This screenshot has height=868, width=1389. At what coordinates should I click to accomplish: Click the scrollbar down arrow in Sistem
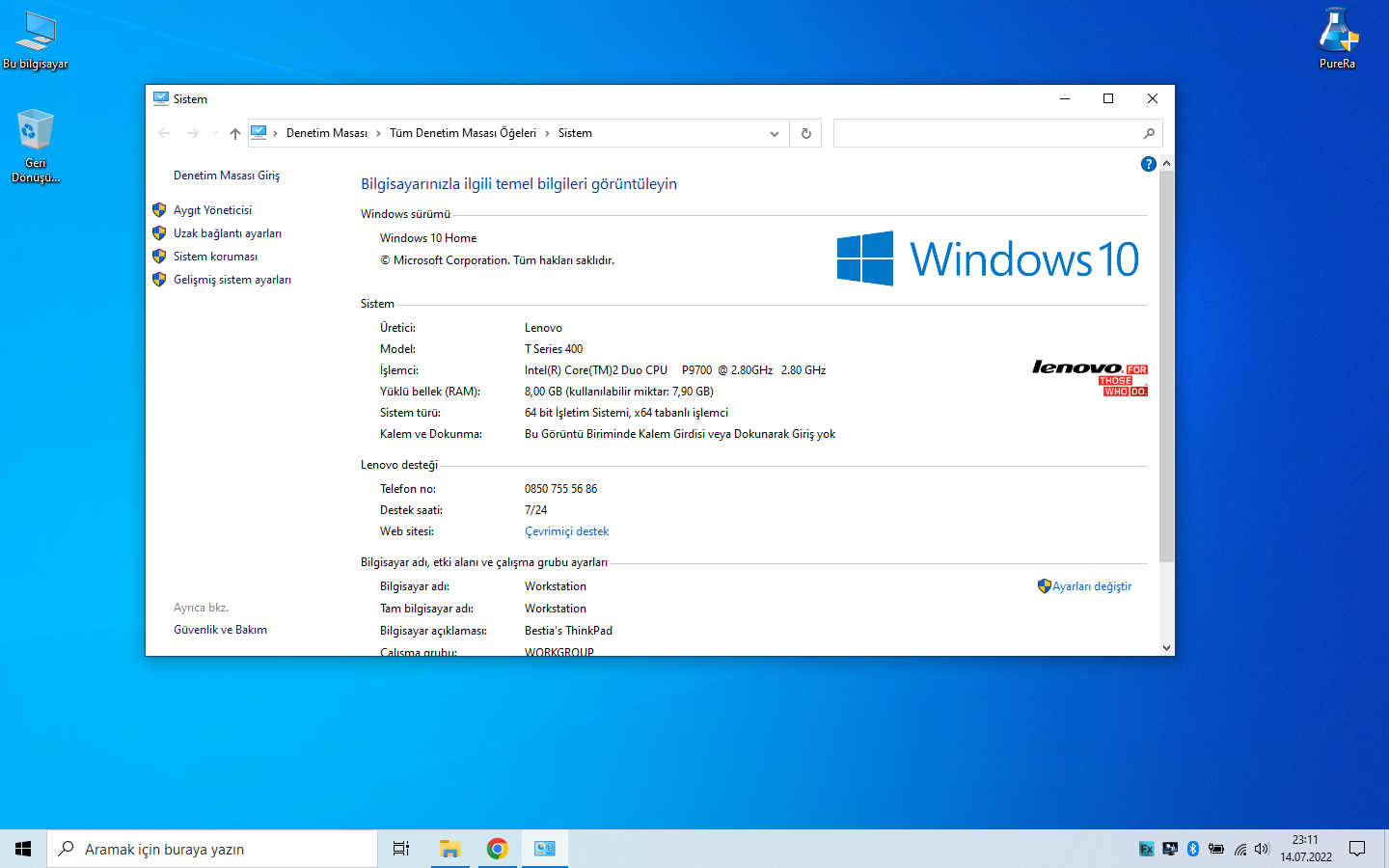[1167, 648]
